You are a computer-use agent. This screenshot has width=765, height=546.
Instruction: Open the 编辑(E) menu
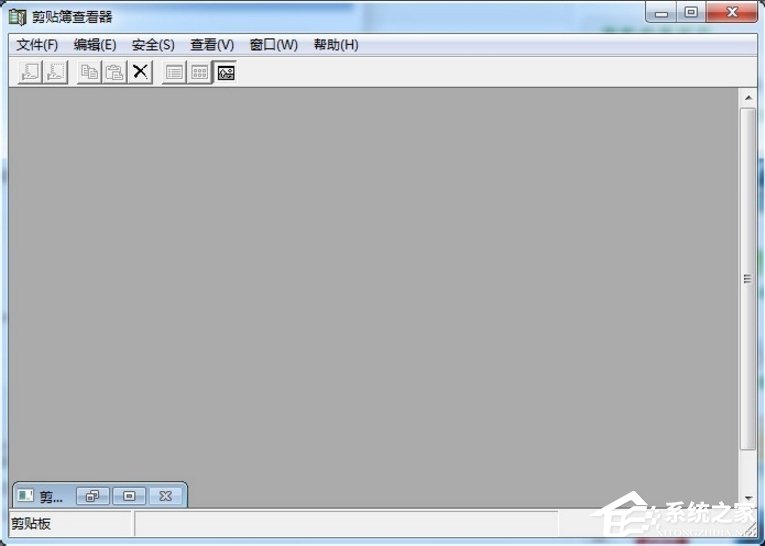click(95, 45)
